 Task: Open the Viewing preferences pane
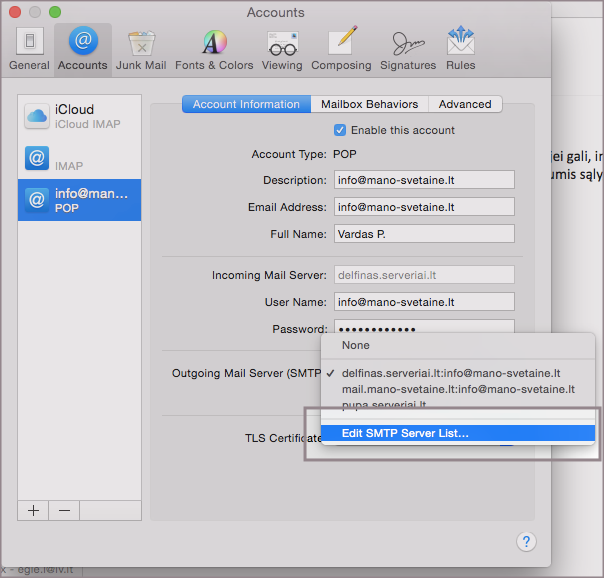tap(281, 49)
